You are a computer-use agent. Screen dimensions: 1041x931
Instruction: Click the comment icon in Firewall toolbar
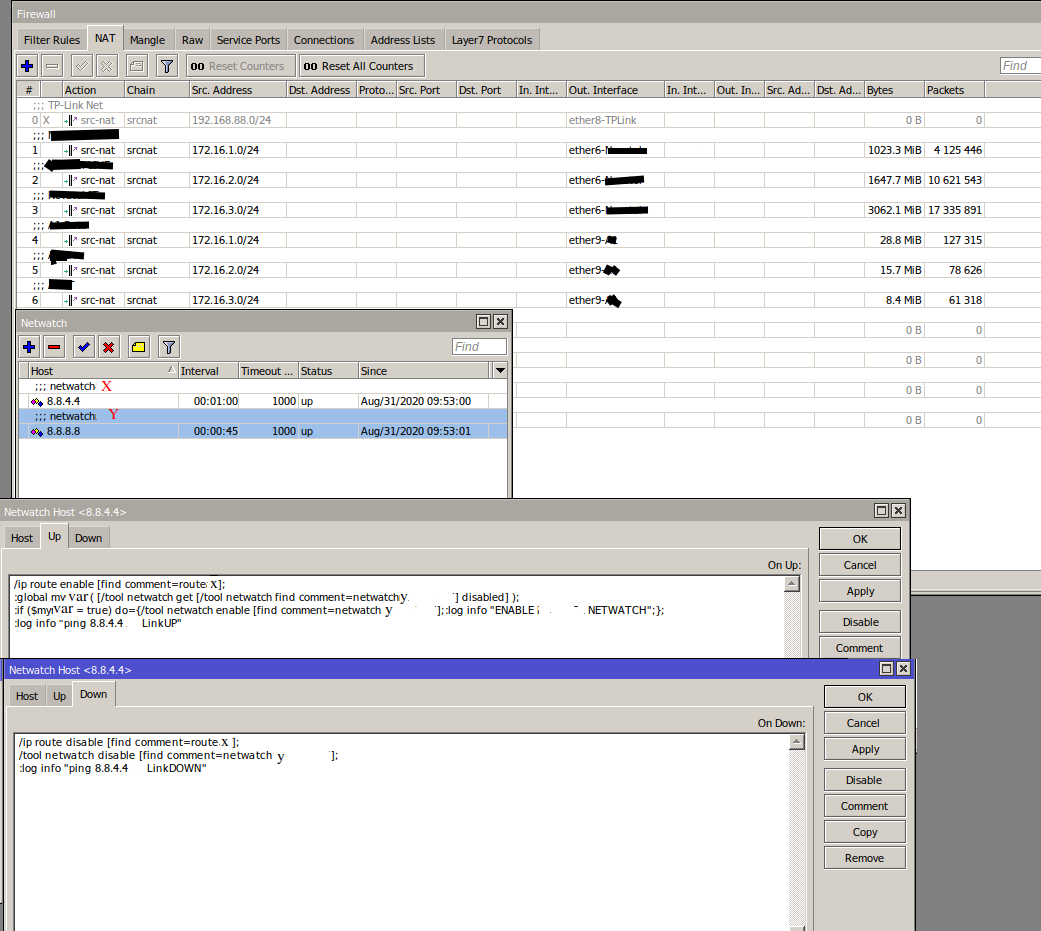[136, 66]
